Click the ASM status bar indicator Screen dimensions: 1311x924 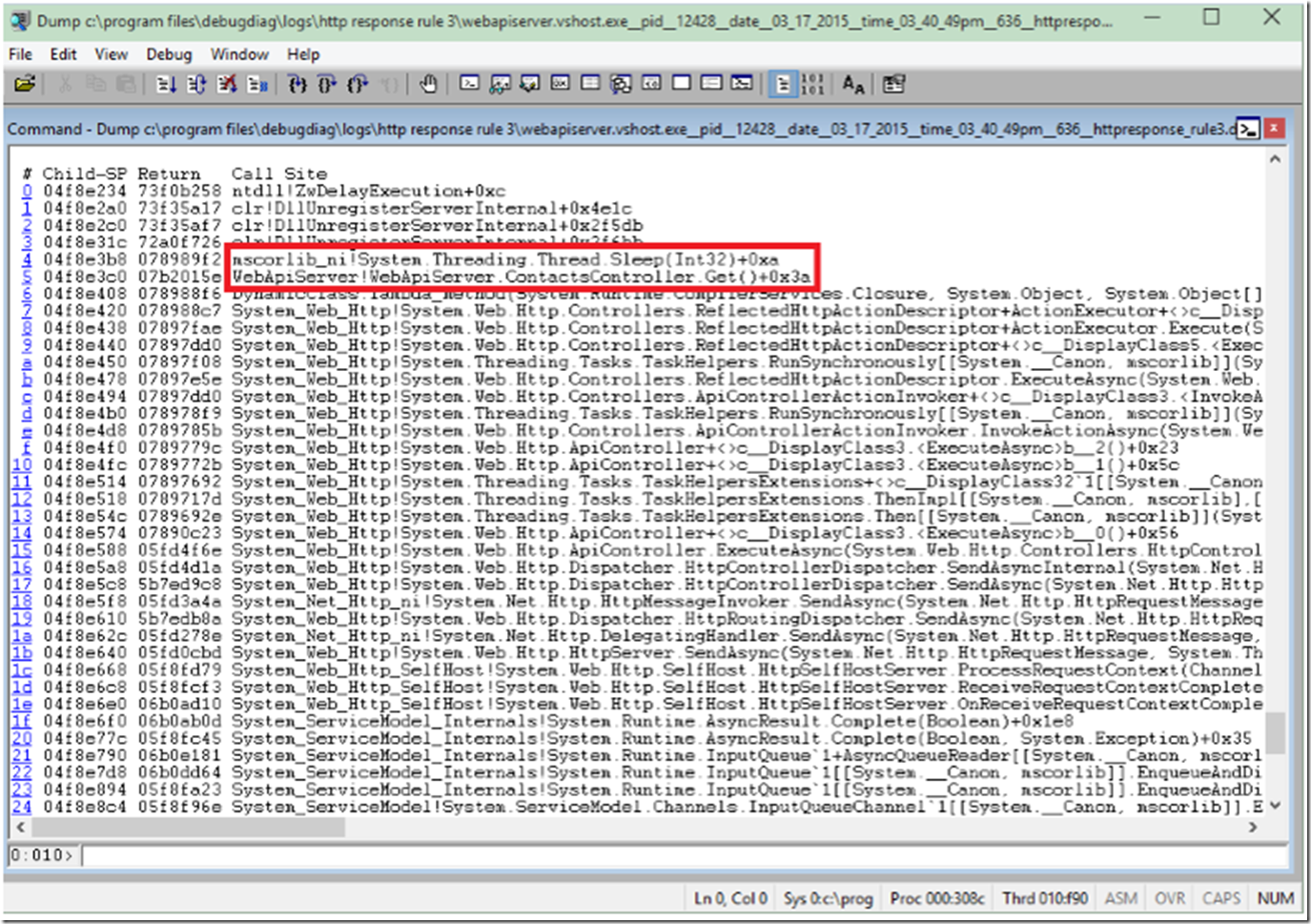(x=1121, y=898)
